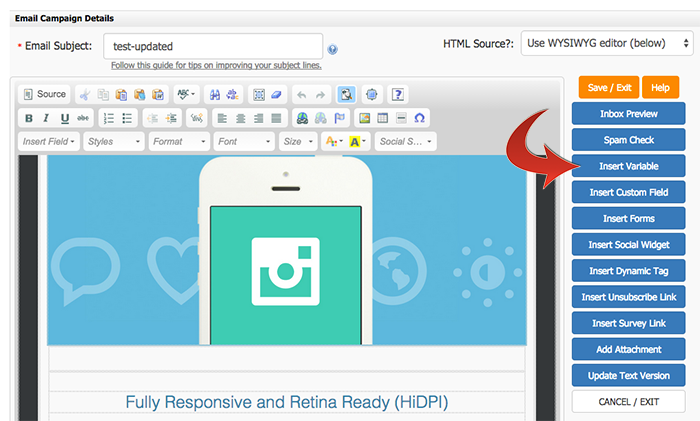Open the Font dropdown
700x421 pixels.
[244, 142]
